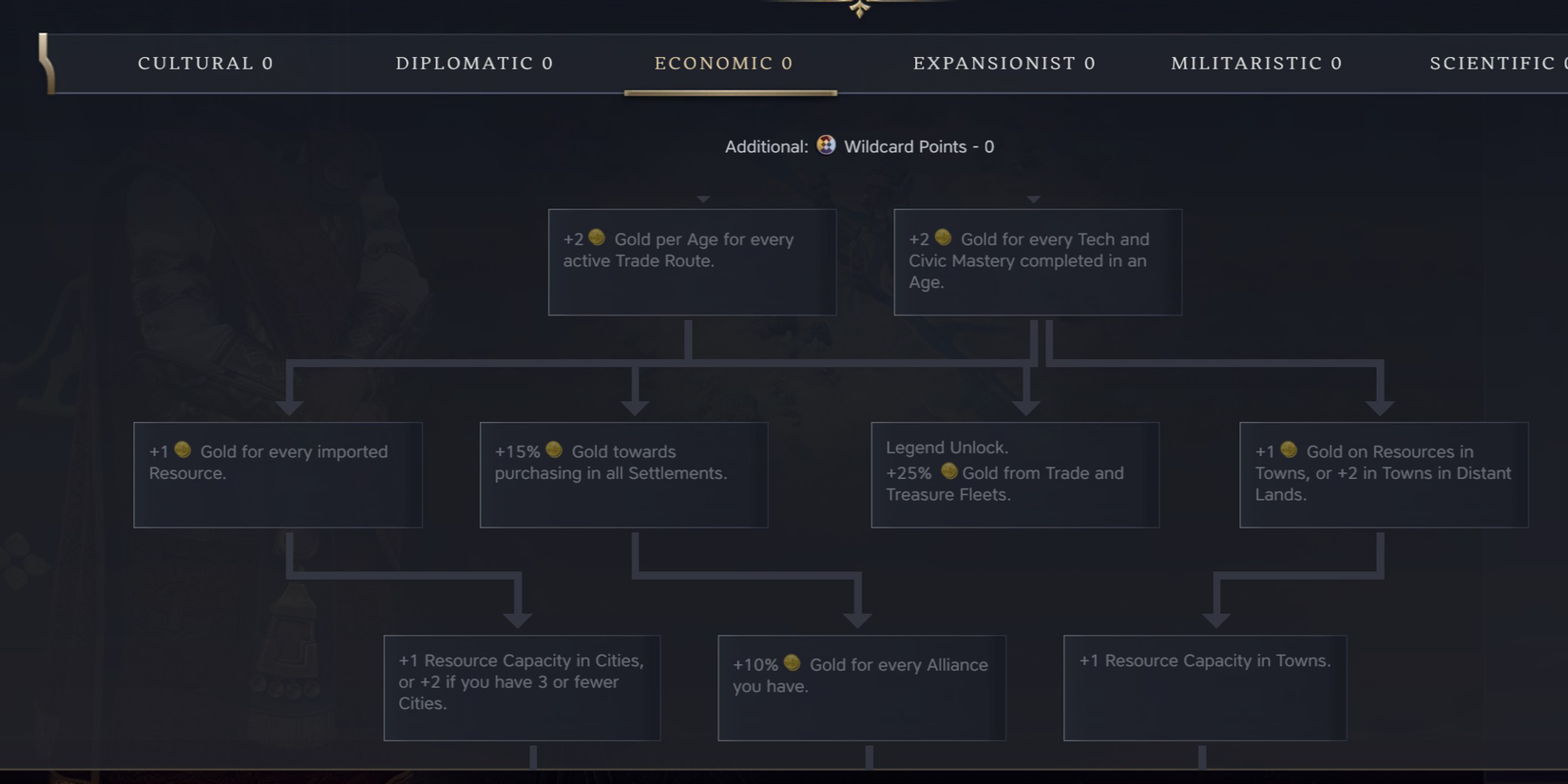Click the golden leaf bookmark ornament on the left edge
Viewport: 1568px width, 784px height.
coord(45,63)
